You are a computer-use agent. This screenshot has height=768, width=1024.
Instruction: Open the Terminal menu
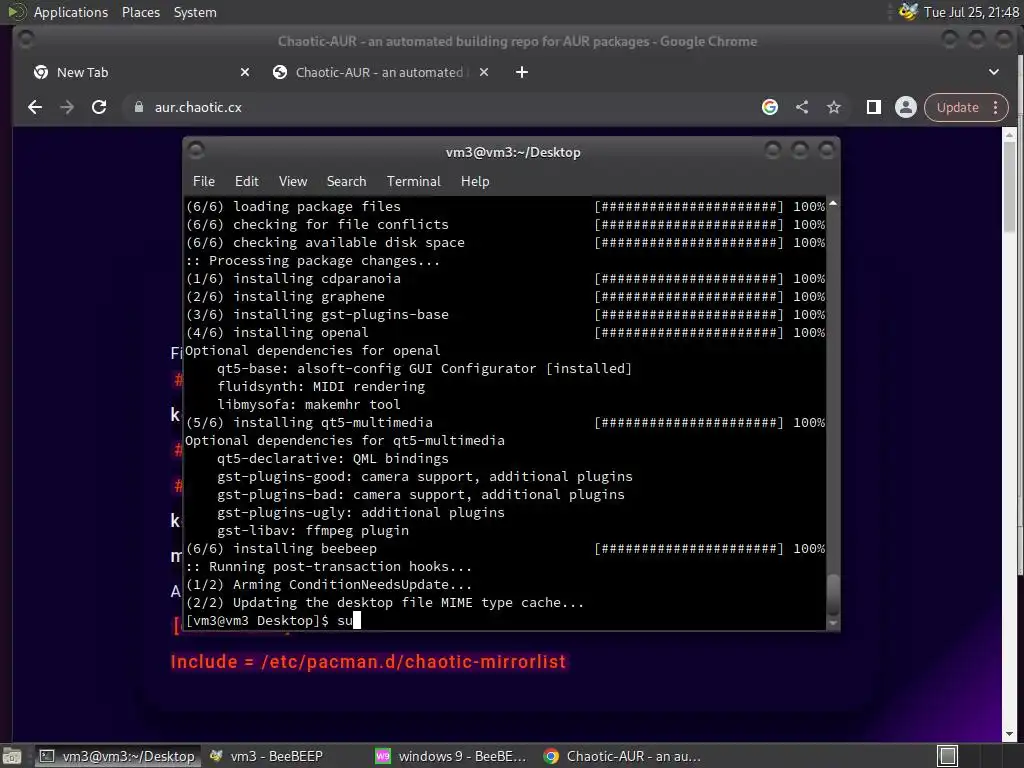(414, 182)
